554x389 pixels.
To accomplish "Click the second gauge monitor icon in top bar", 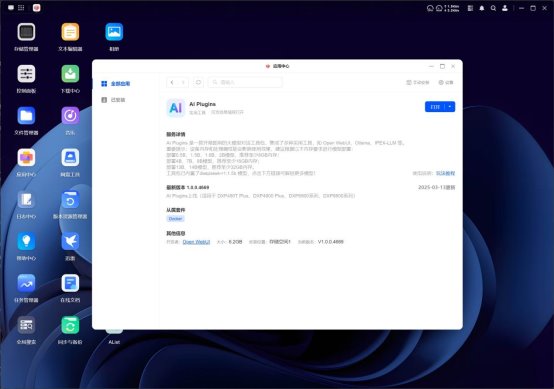I will point(439,8).
